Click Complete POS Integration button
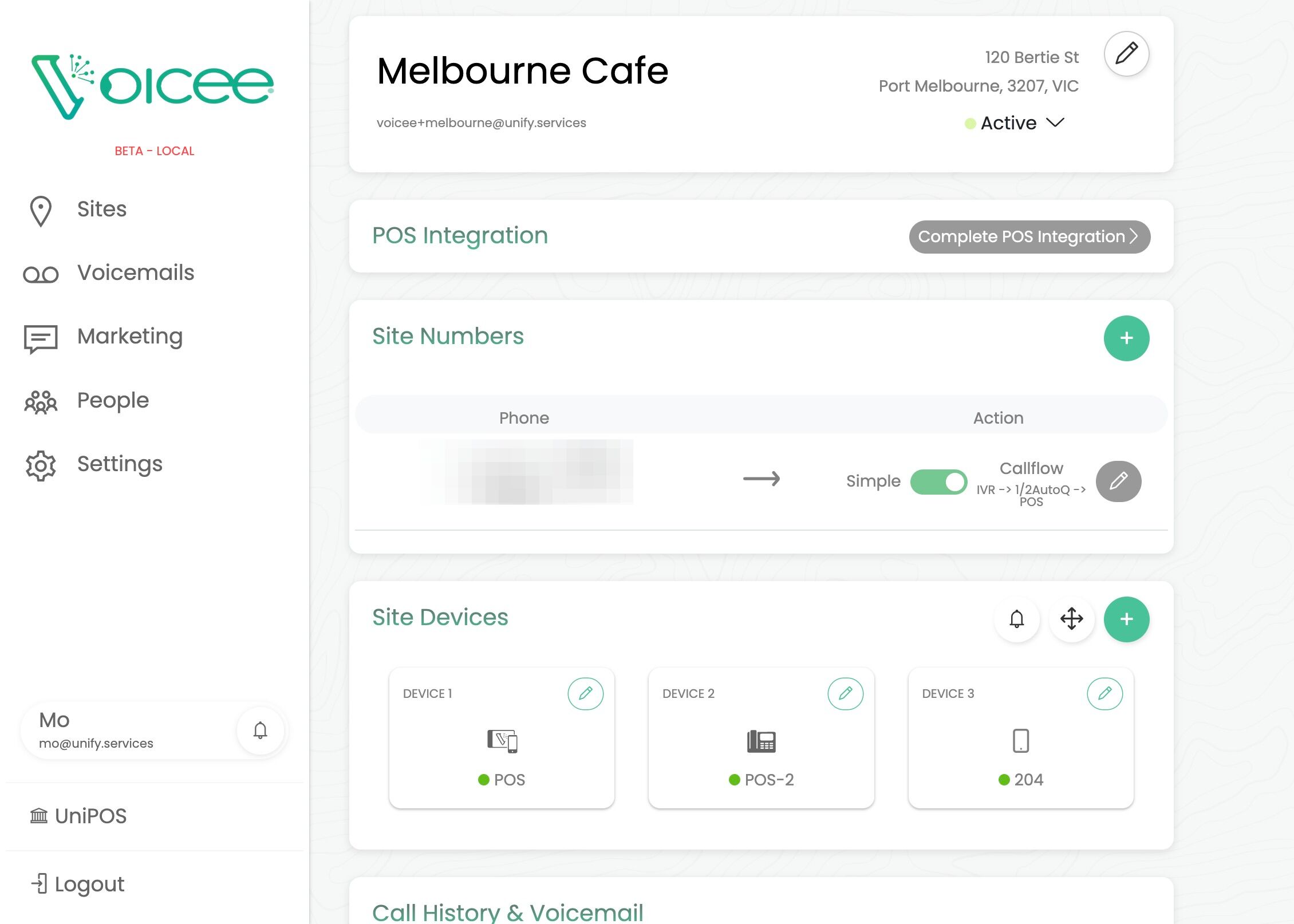Image resolution: width=1294 pixels, height=924 pixels. pyautogui.click(x=1029, y=236)
